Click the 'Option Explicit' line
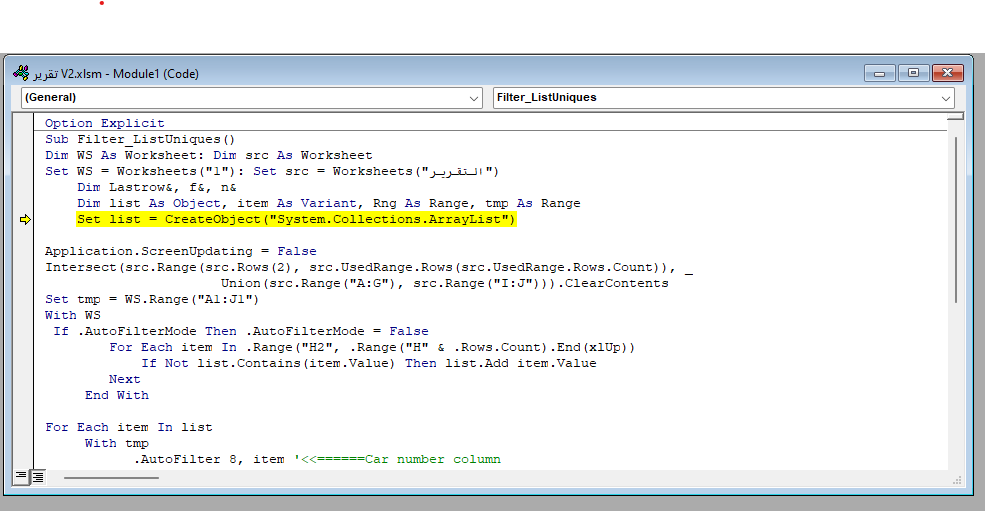The width and height of the screenshot is (985, 511). 104,123
